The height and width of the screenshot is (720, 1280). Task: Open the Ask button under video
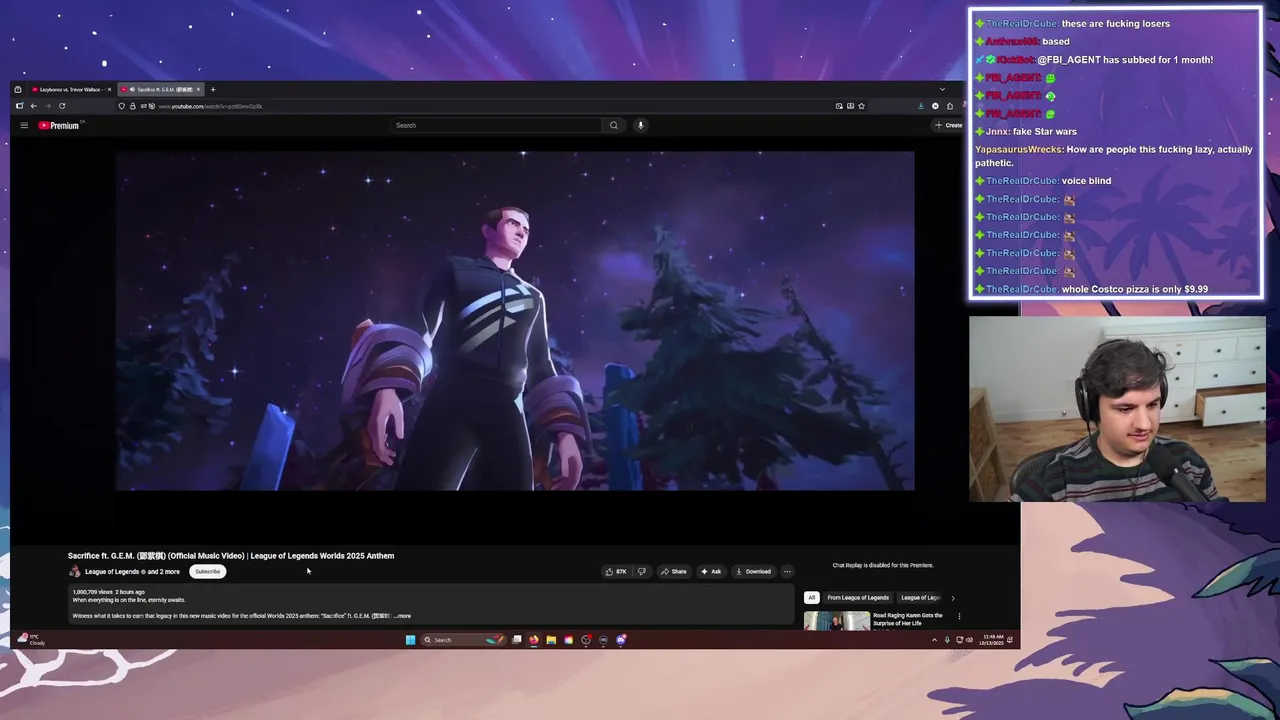click(710, 571)
